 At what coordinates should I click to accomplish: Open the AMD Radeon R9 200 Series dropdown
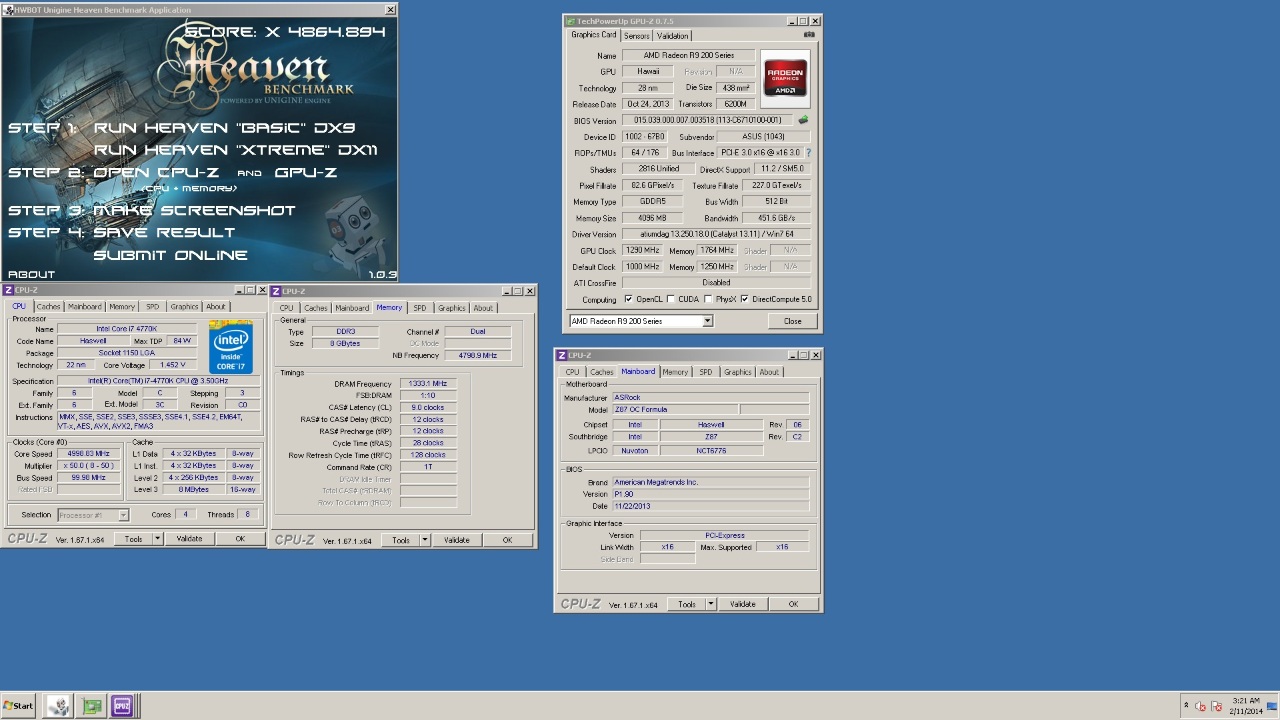[x=640, y=321]
